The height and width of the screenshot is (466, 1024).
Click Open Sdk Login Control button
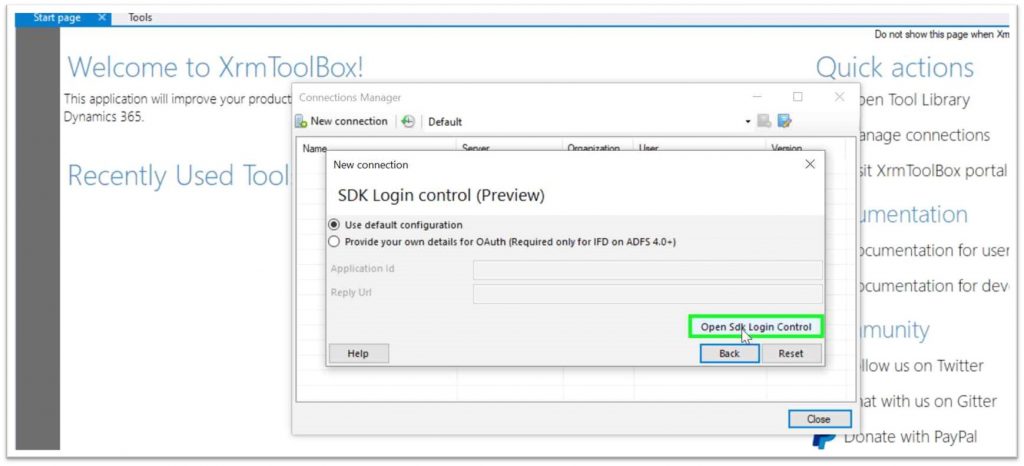point(756,327)
